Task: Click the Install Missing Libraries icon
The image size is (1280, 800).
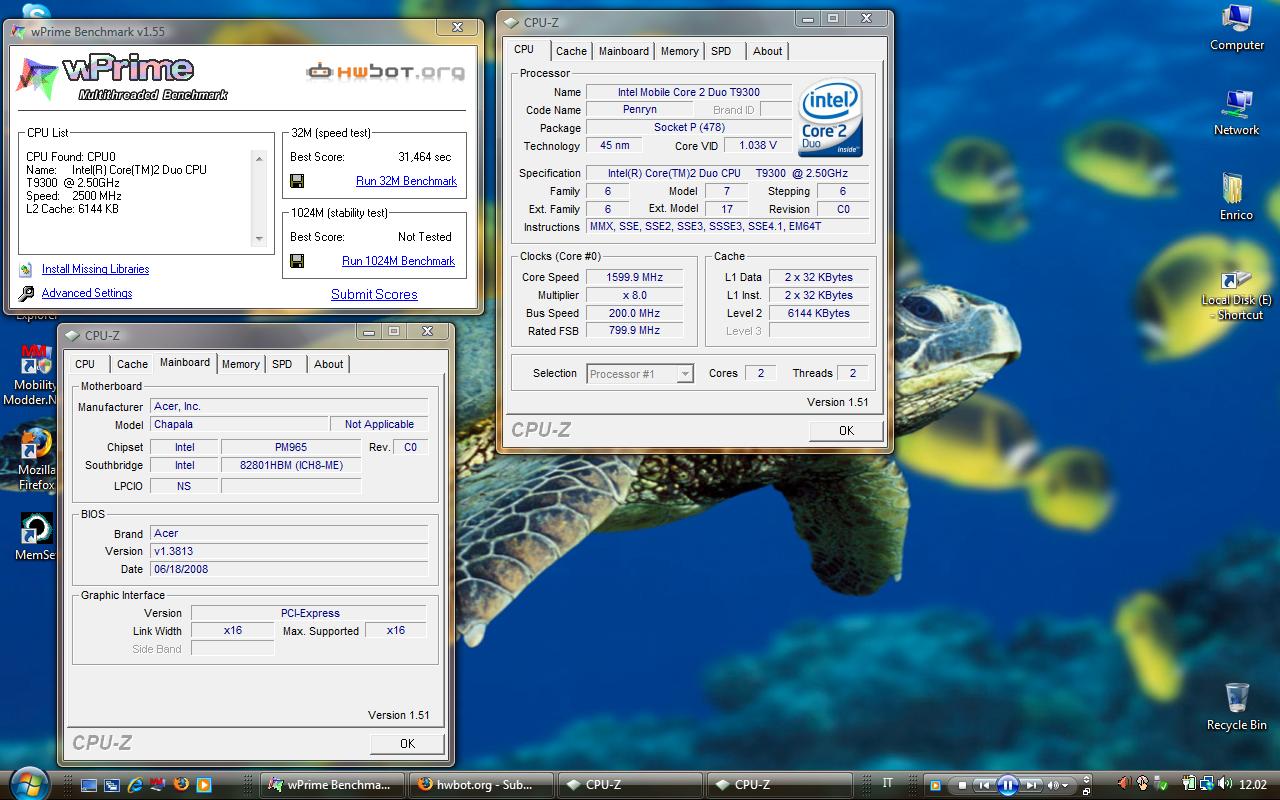Action: [x=25, y=269]
